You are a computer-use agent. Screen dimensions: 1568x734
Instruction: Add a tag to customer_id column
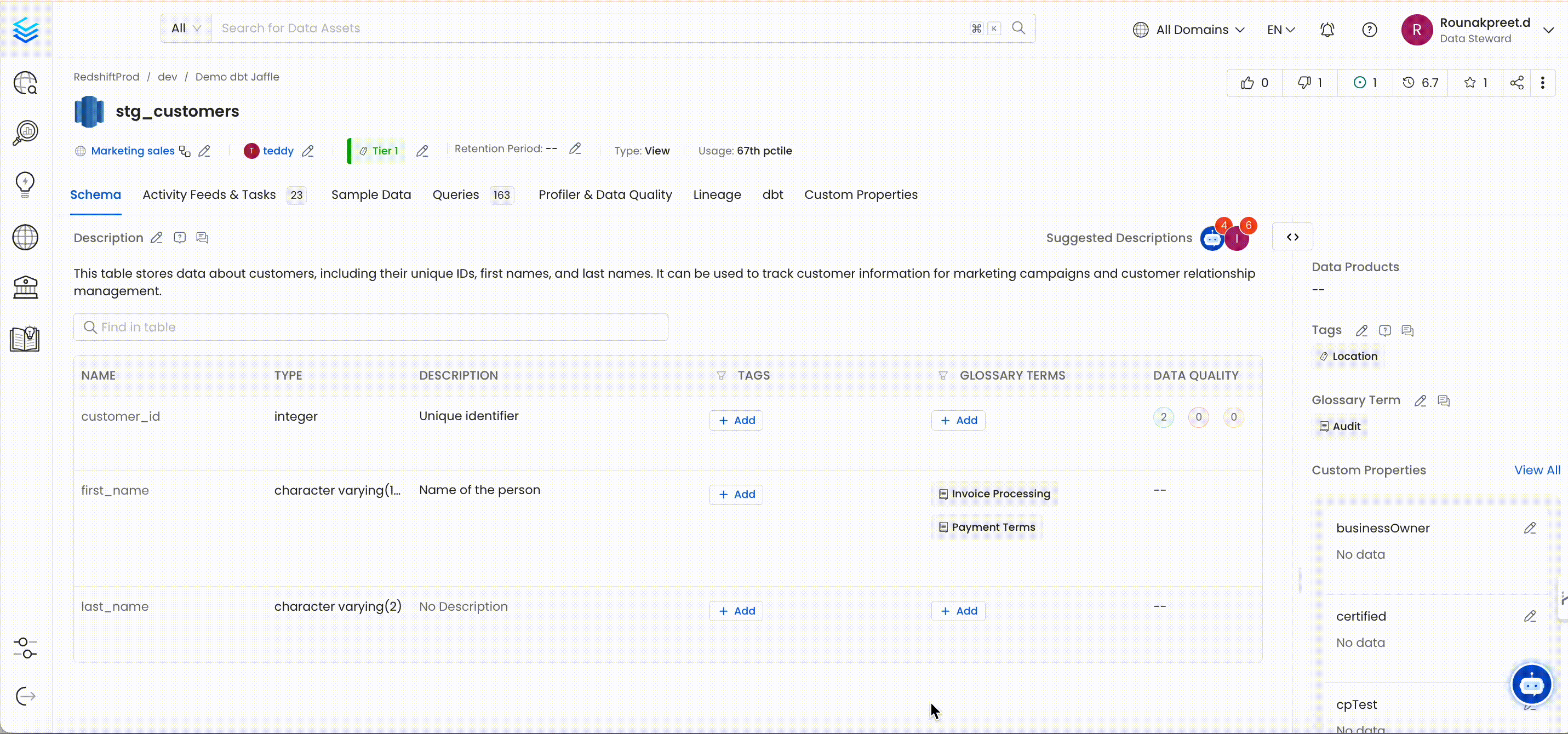(x=735, y=420)
